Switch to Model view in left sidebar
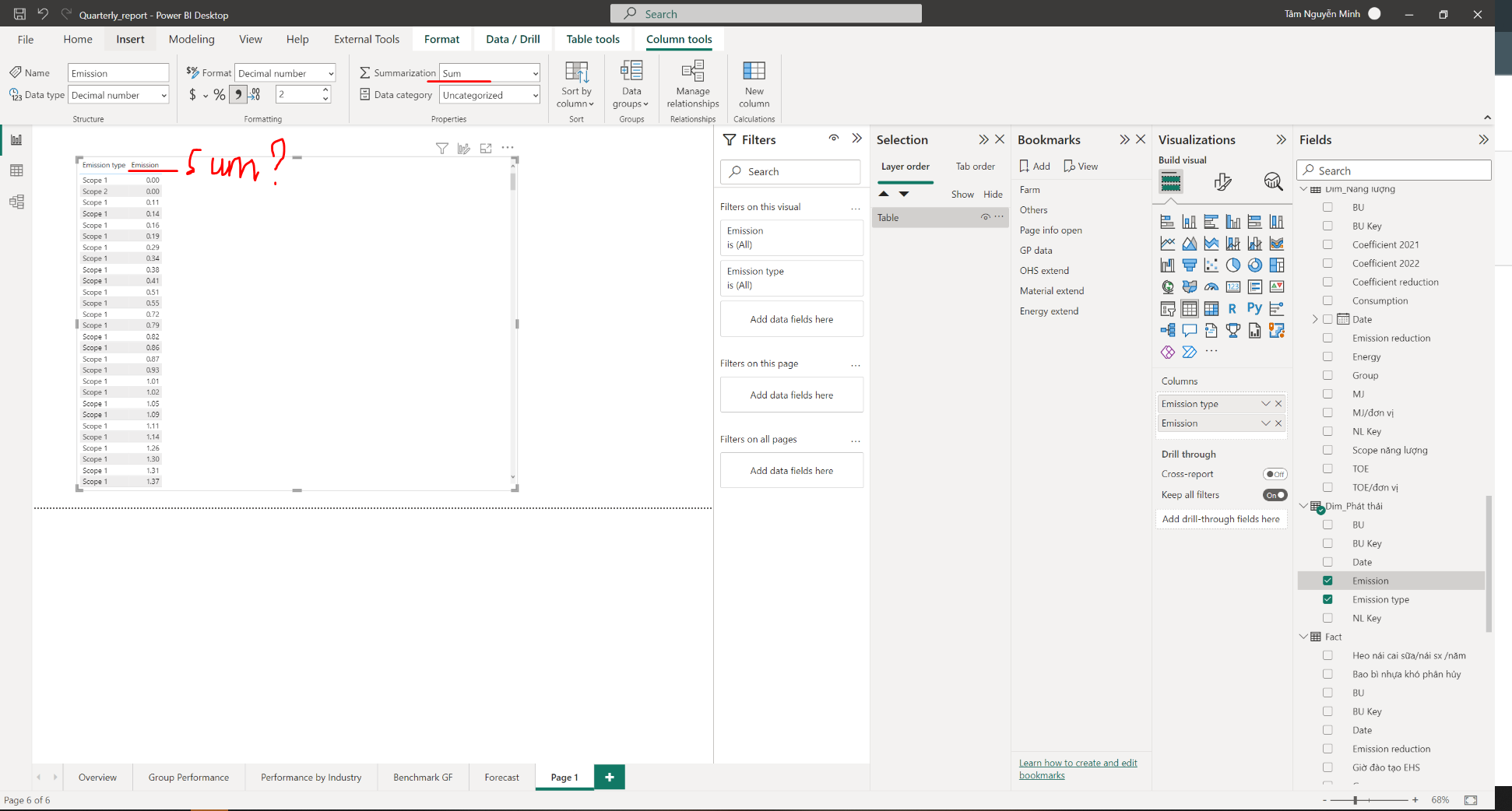The image size is (1512, 811). [16, 202]
